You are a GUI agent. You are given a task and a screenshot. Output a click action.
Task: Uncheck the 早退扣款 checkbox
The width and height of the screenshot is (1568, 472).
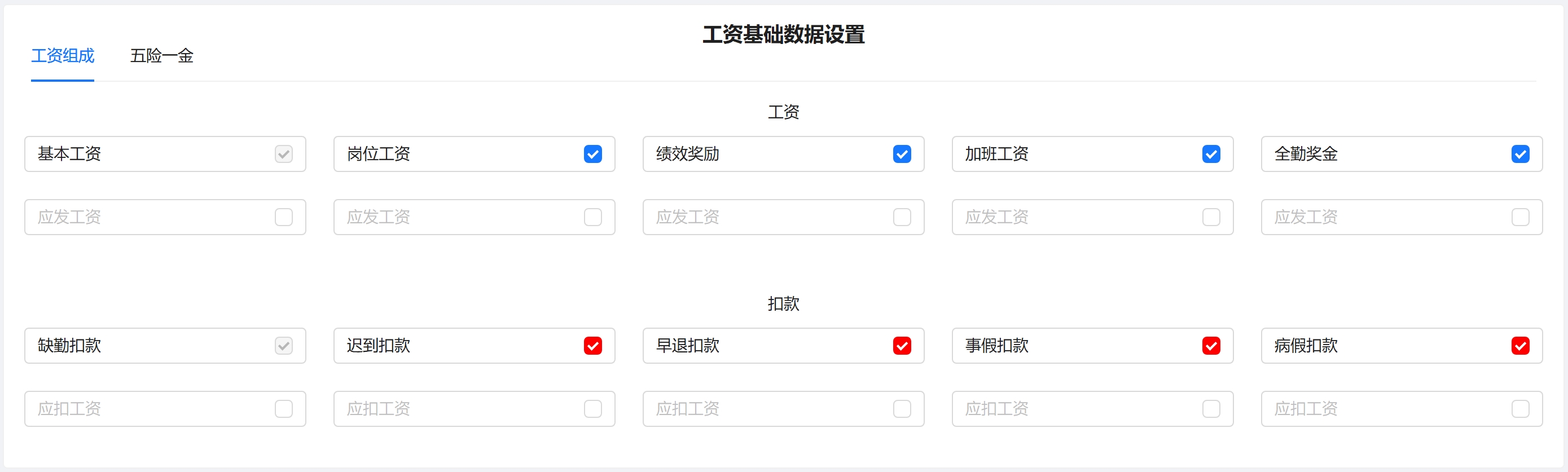tap(902, 346)
